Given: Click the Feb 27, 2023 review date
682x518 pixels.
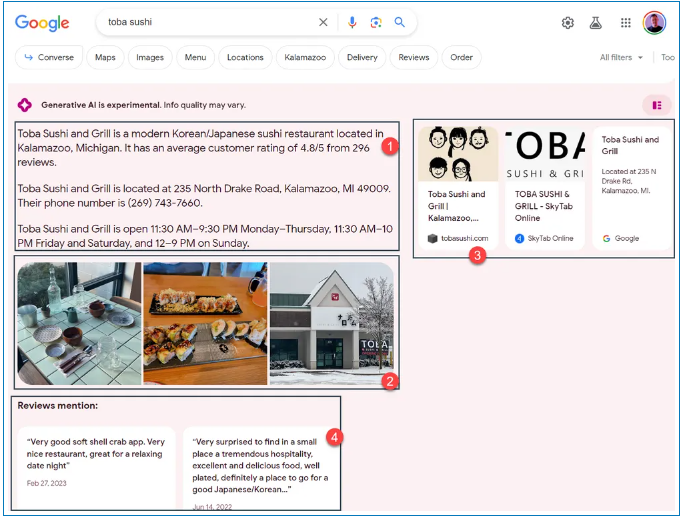Looking at the screenshot, I should 47,483.
